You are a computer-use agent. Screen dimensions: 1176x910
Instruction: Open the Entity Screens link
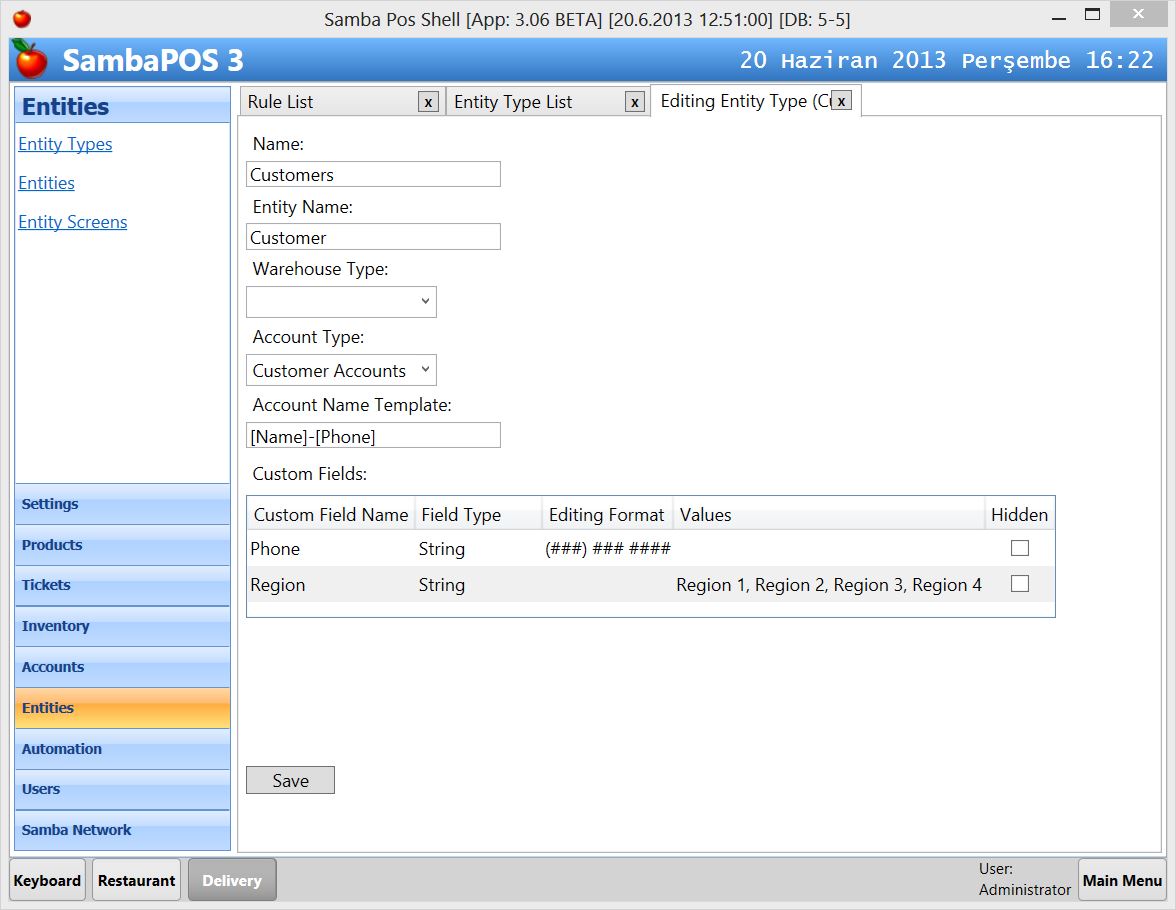click(x=72, y=222)
